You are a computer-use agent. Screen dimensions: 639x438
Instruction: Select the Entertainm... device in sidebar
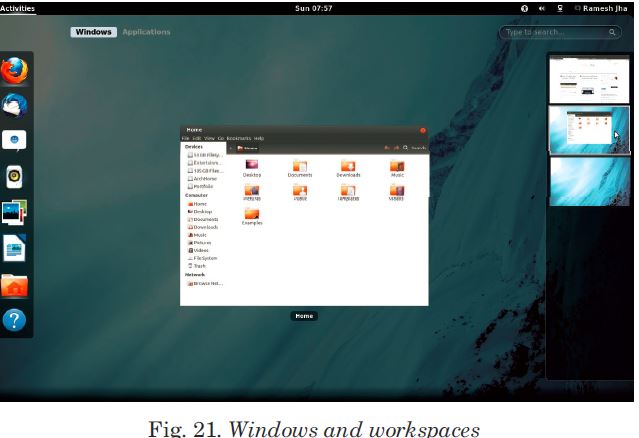coord(205,163)
